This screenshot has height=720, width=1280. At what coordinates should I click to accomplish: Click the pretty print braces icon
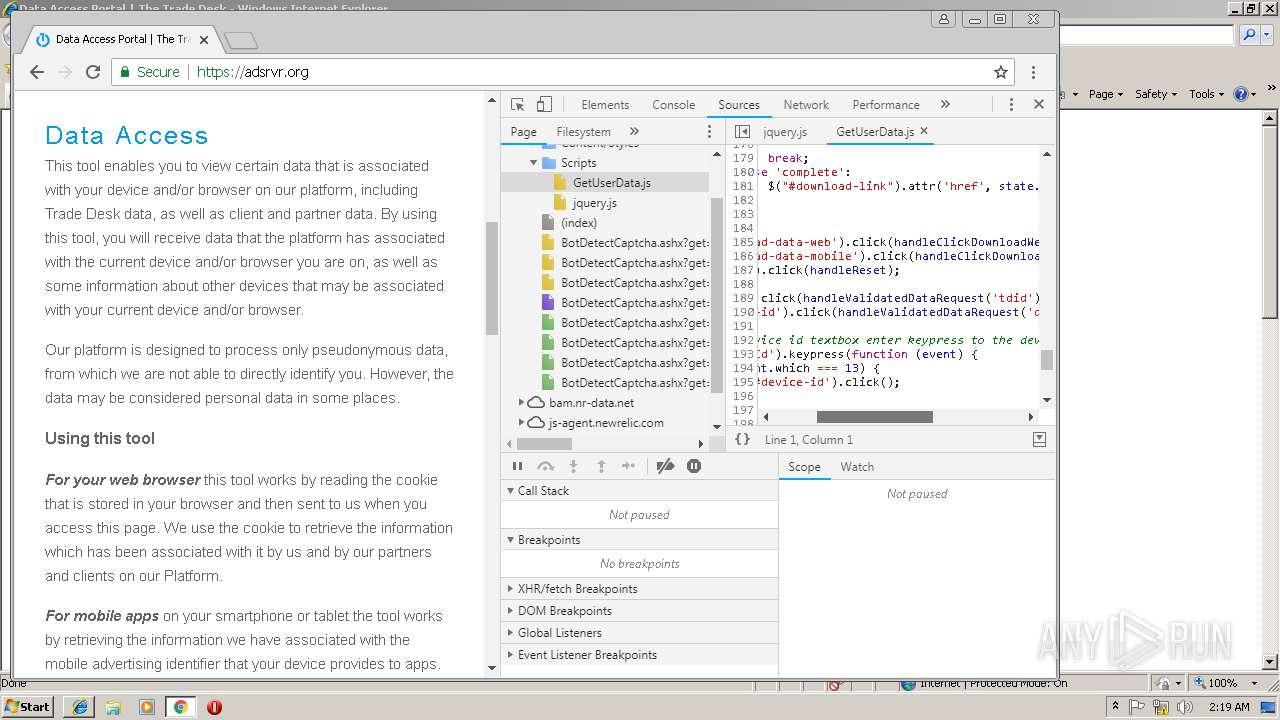(x=742, y=439)
